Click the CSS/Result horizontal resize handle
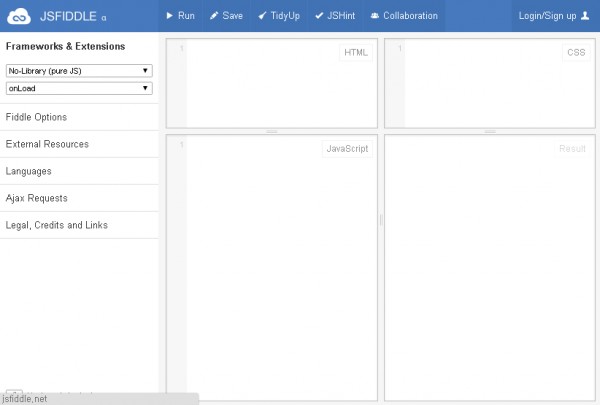Screen dimensions: 600x405 click(x=490, y=131)
